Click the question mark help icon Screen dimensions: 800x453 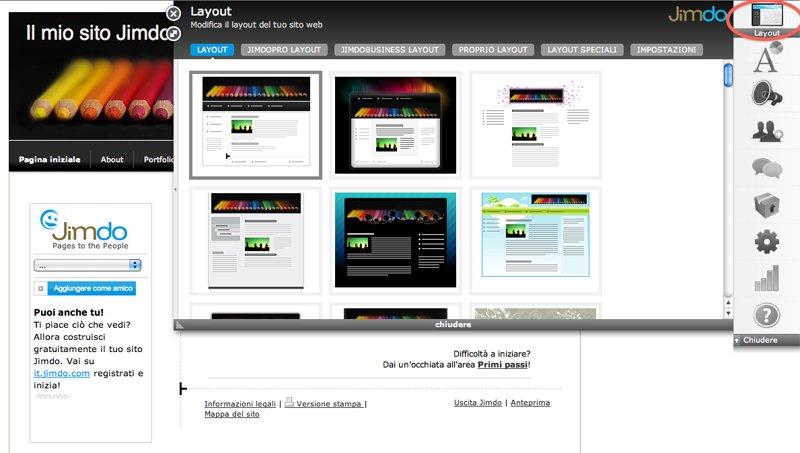pos(766,315)
